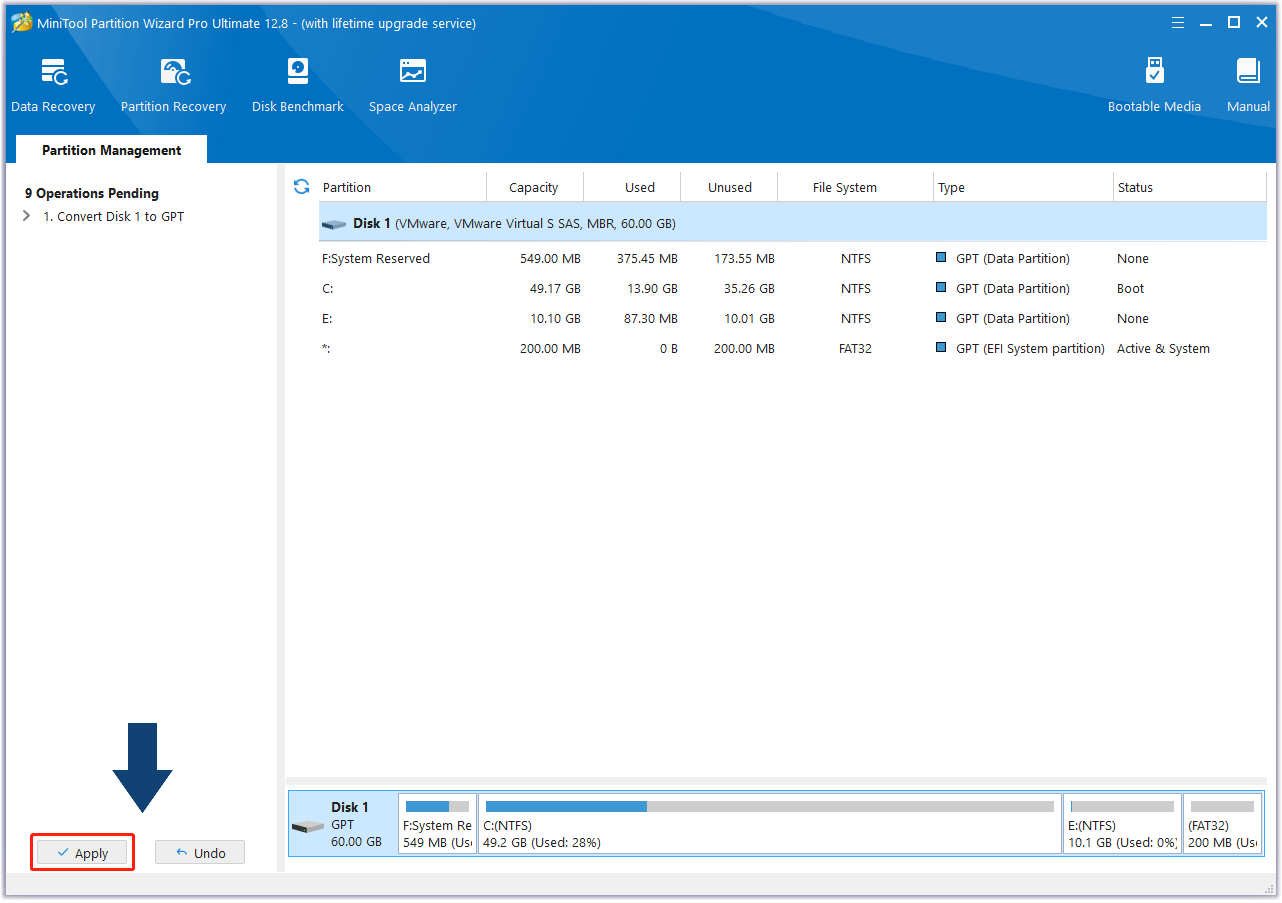This screenshot has height=903, width=1282.
Task: Expand the Convert Disk 1 to GPT operation
Action: [26, 216]
